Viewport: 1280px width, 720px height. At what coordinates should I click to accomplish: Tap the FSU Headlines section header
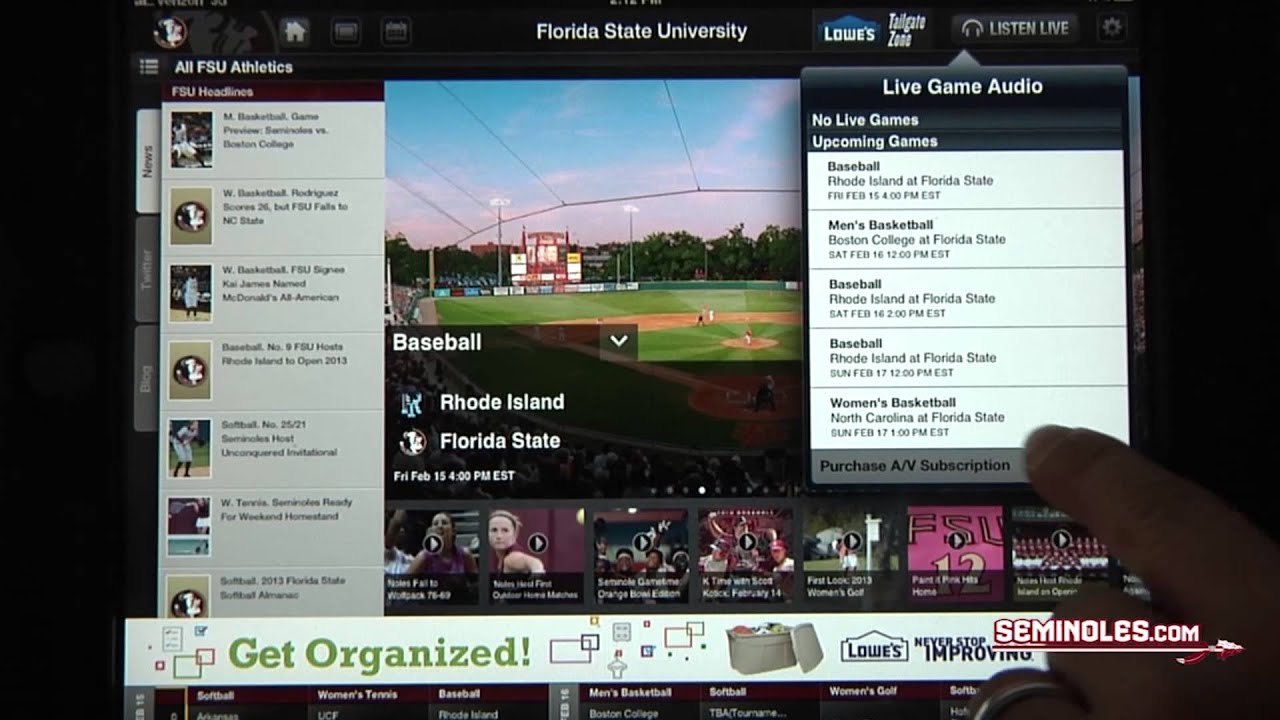(x=272, y=91)
